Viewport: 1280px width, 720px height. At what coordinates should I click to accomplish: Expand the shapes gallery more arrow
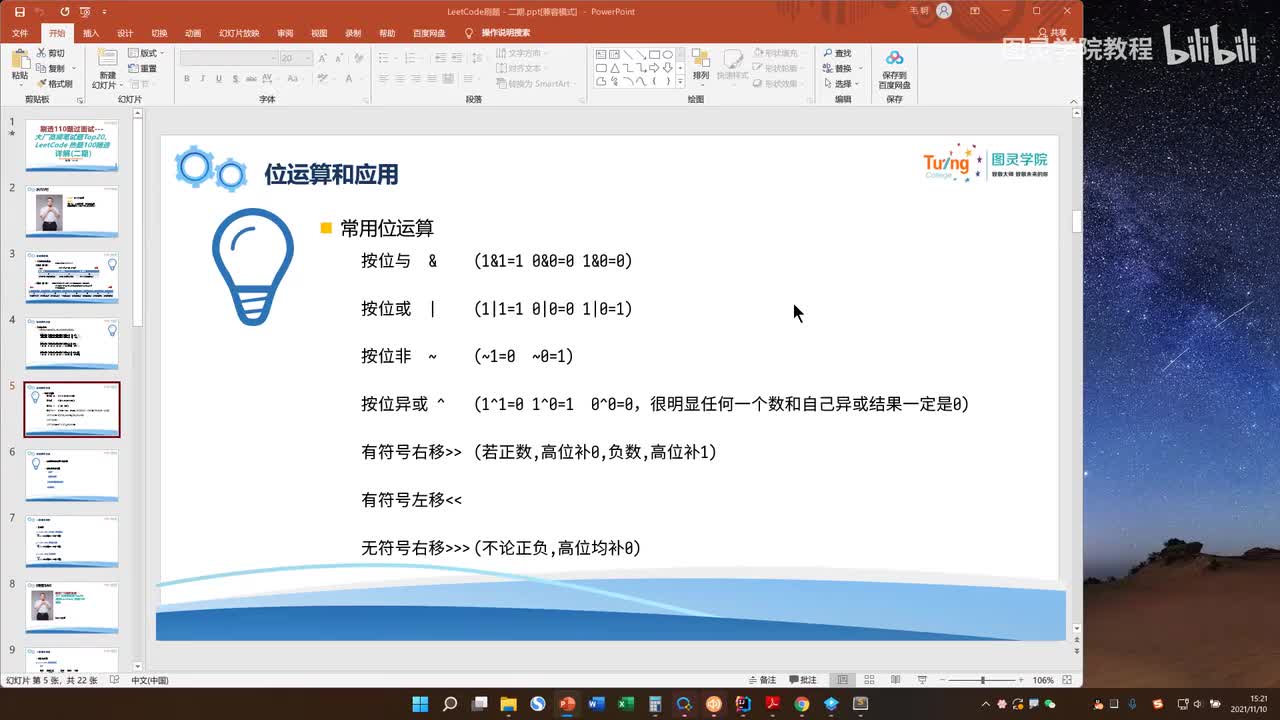point(681,82)
